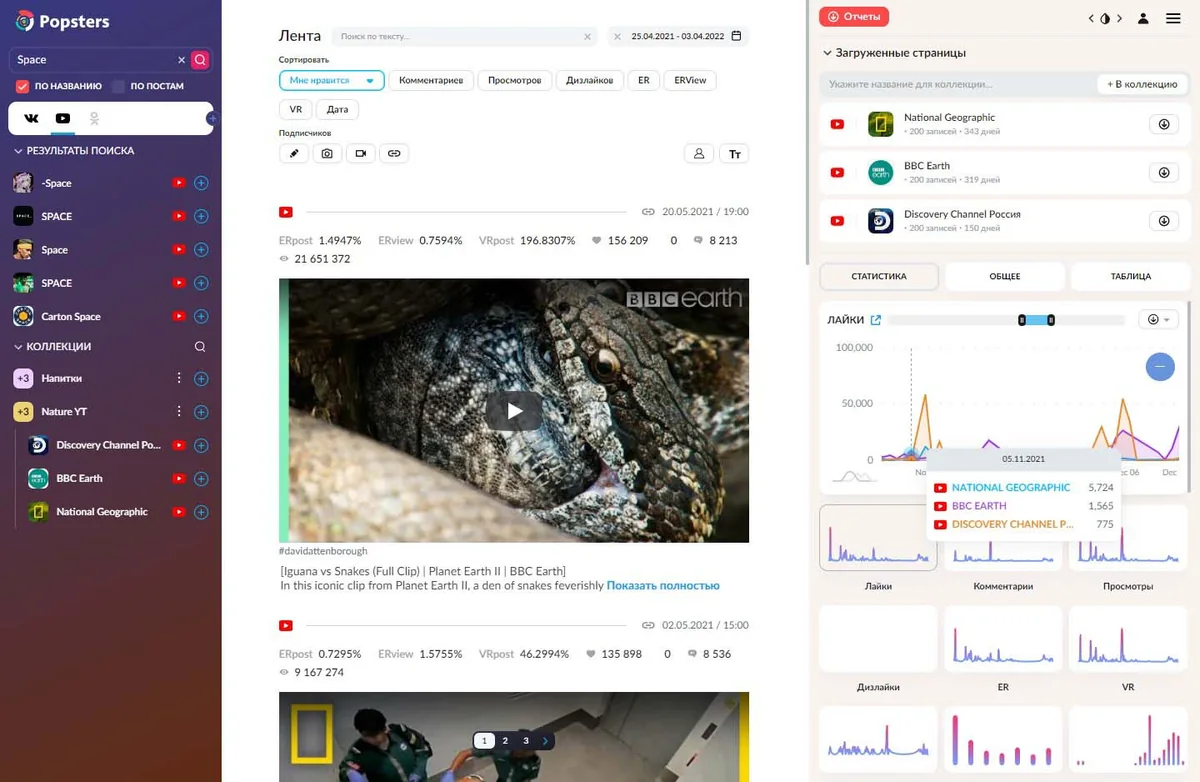Expand post text with Показать полностью

(x=663, y=586)
